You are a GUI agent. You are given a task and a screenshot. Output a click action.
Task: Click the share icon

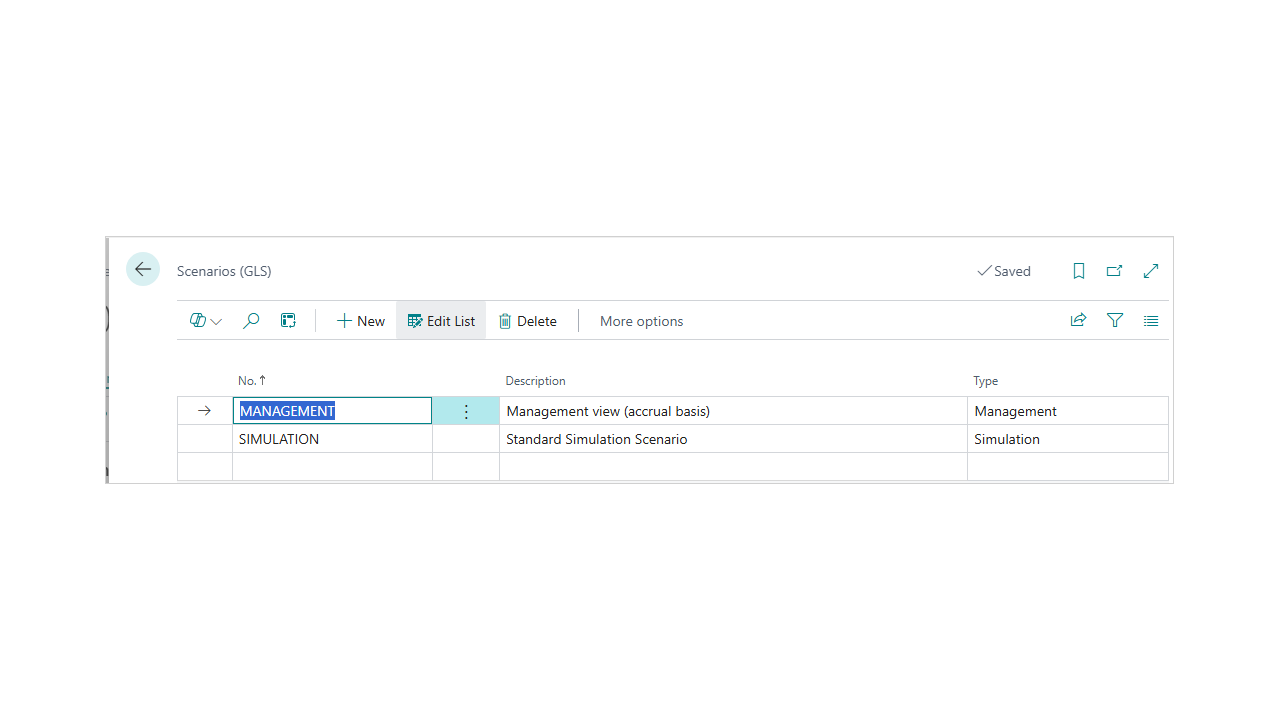1078,321
